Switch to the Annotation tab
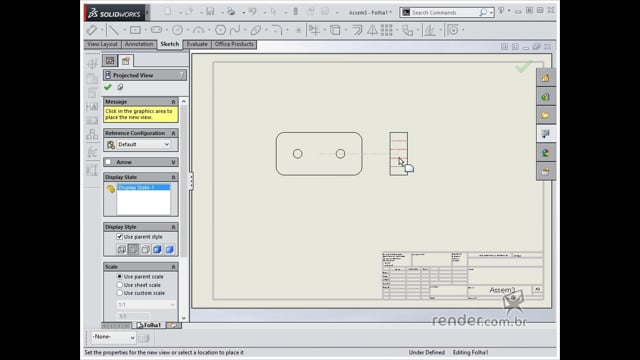 pos(139,44)
